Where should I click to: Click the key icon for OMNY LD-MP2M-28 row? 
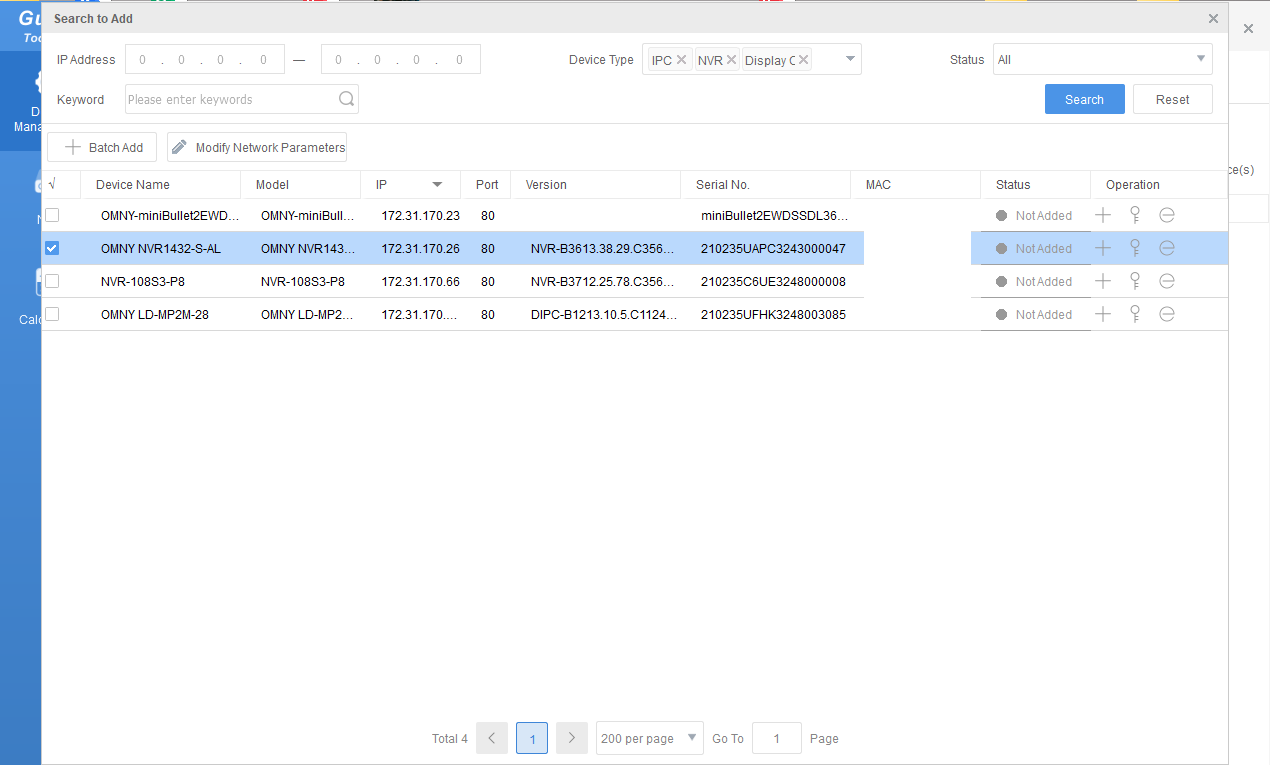pos(1135,314)
